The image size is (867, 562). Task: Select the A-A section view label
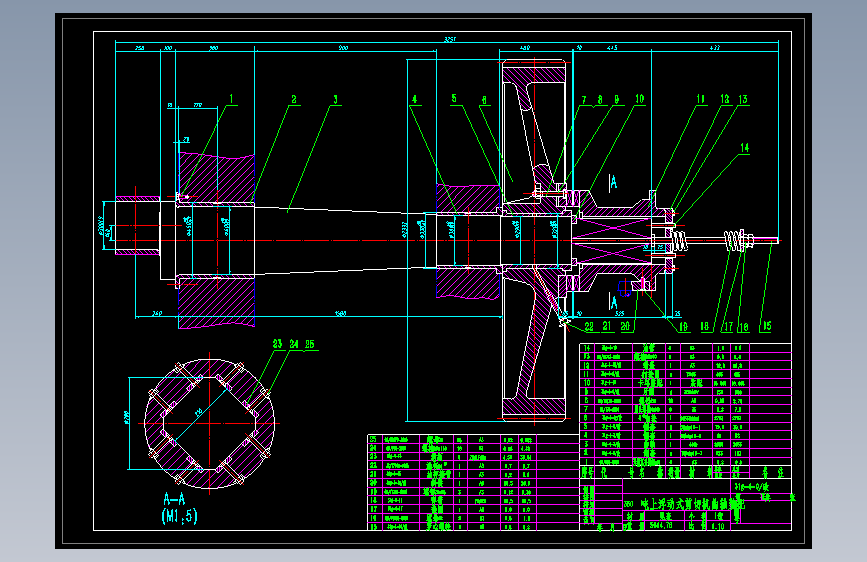click(x=174, y=500)
